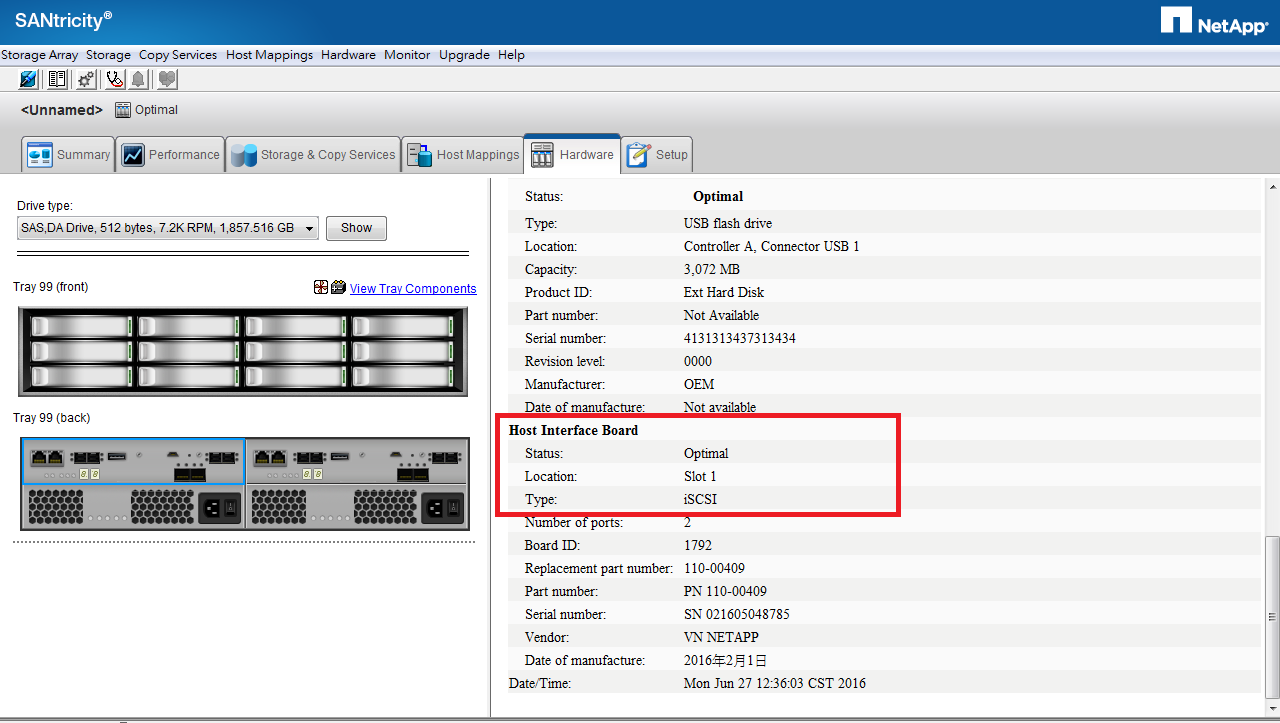Click Board ID value '1792'
The height and width of the screenshot is (723, 1280).
(x=698, y=545)
